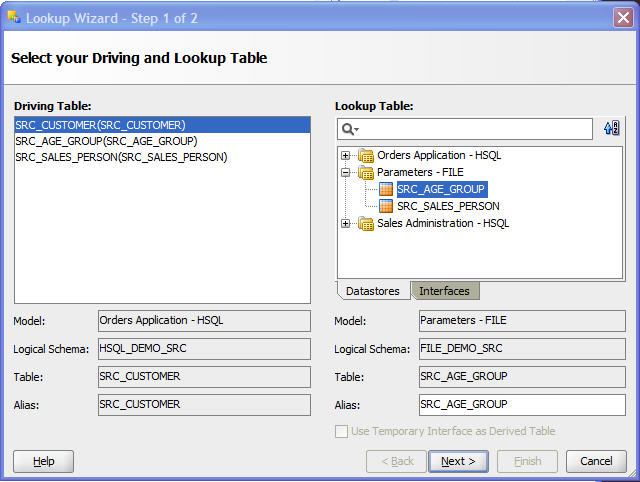This screenshot has height=482, width=640.
Task: Select Sales Administration - HSQL tree label
Action: [x=443, y=223]
